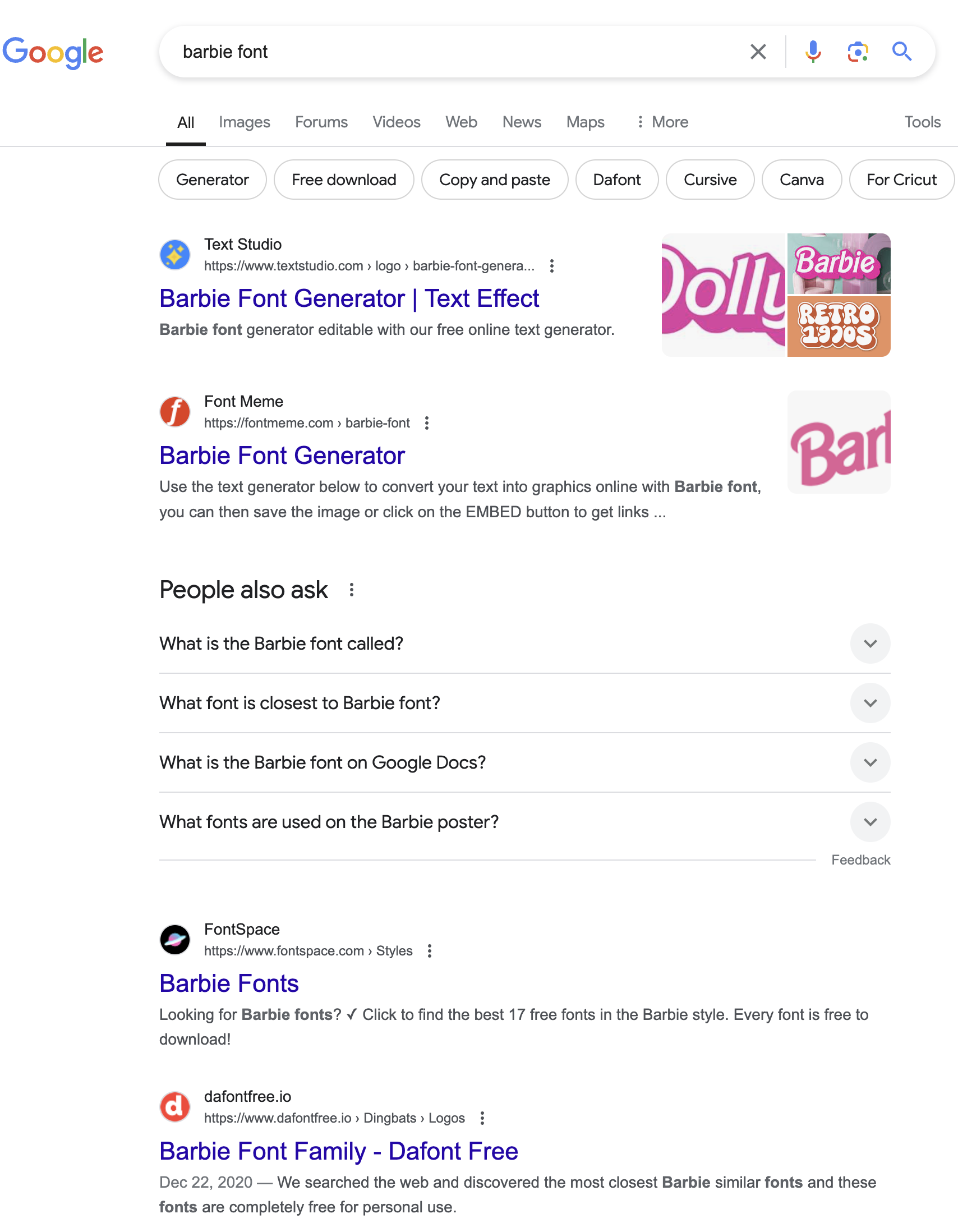This screenshot has height=1232, width=958.
Task: Open the Barbie Font Family - Dafont Free link
Action: coord(339,1151)
